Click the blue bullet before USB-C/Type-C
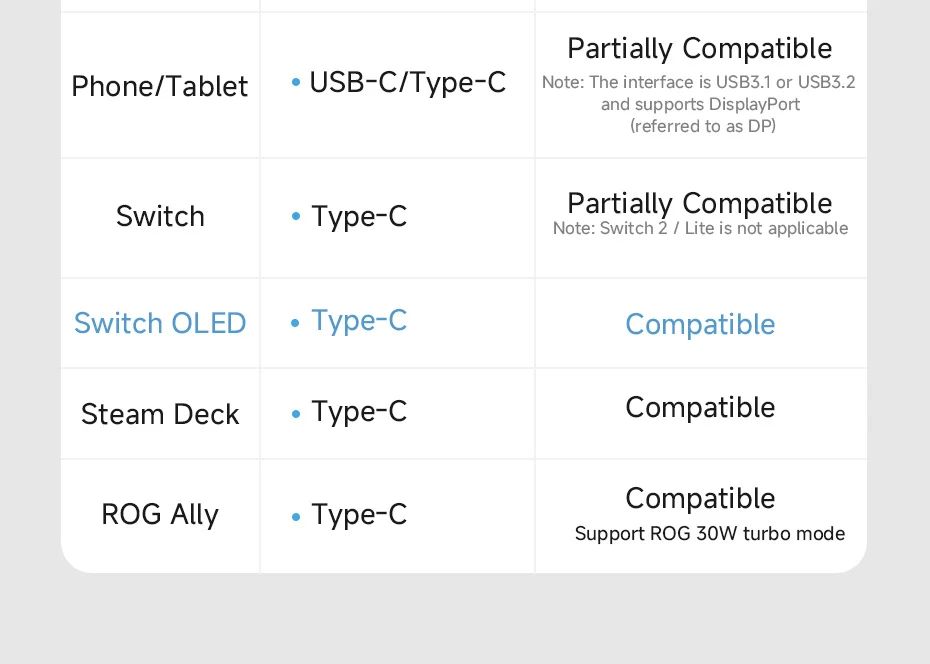 (x=296, y=83)
